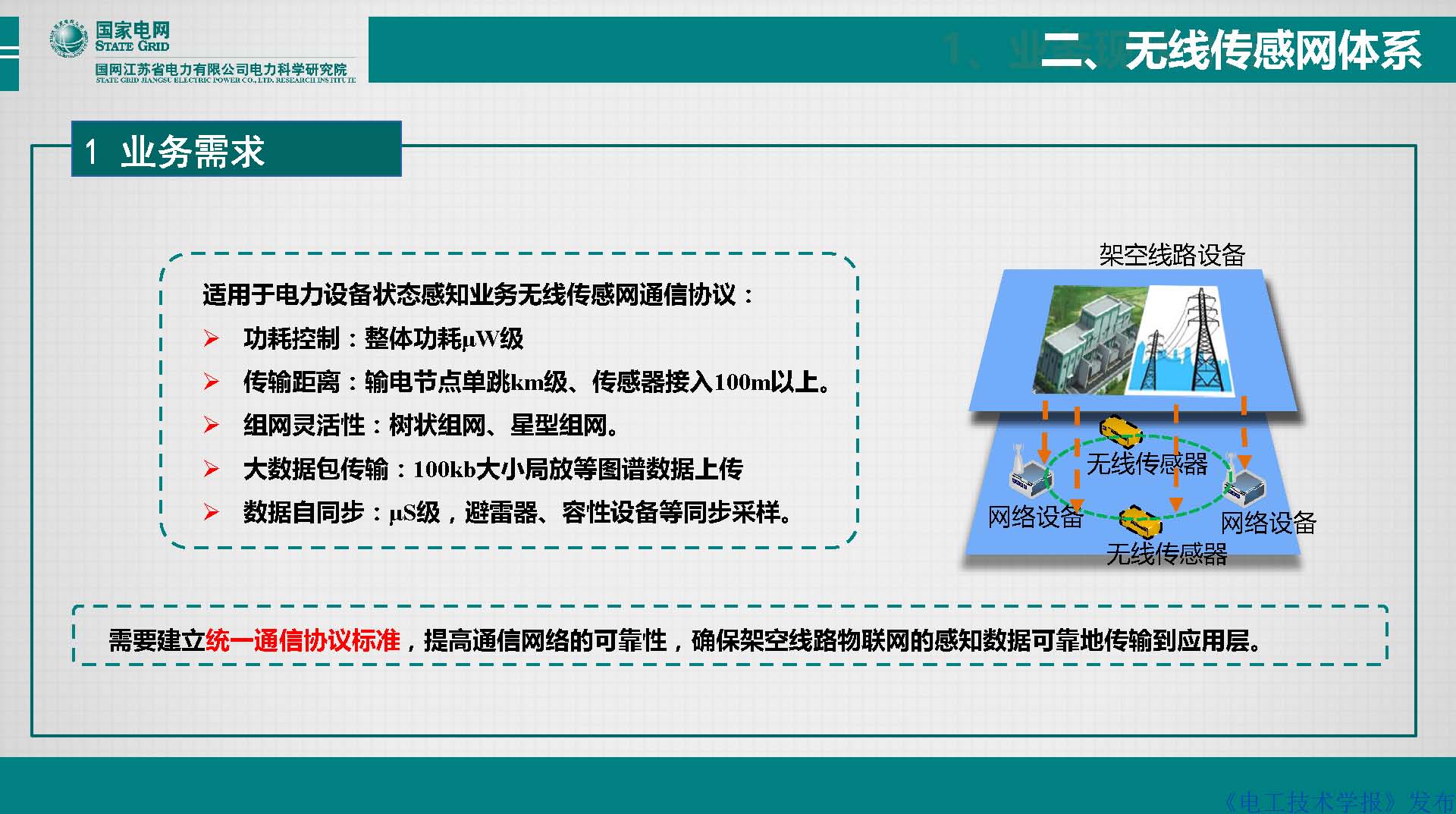The width and height of the screenshot is (1456, 814).
Task: Click the bullet 数据自同步 line
Action: [x=518, y=512]
